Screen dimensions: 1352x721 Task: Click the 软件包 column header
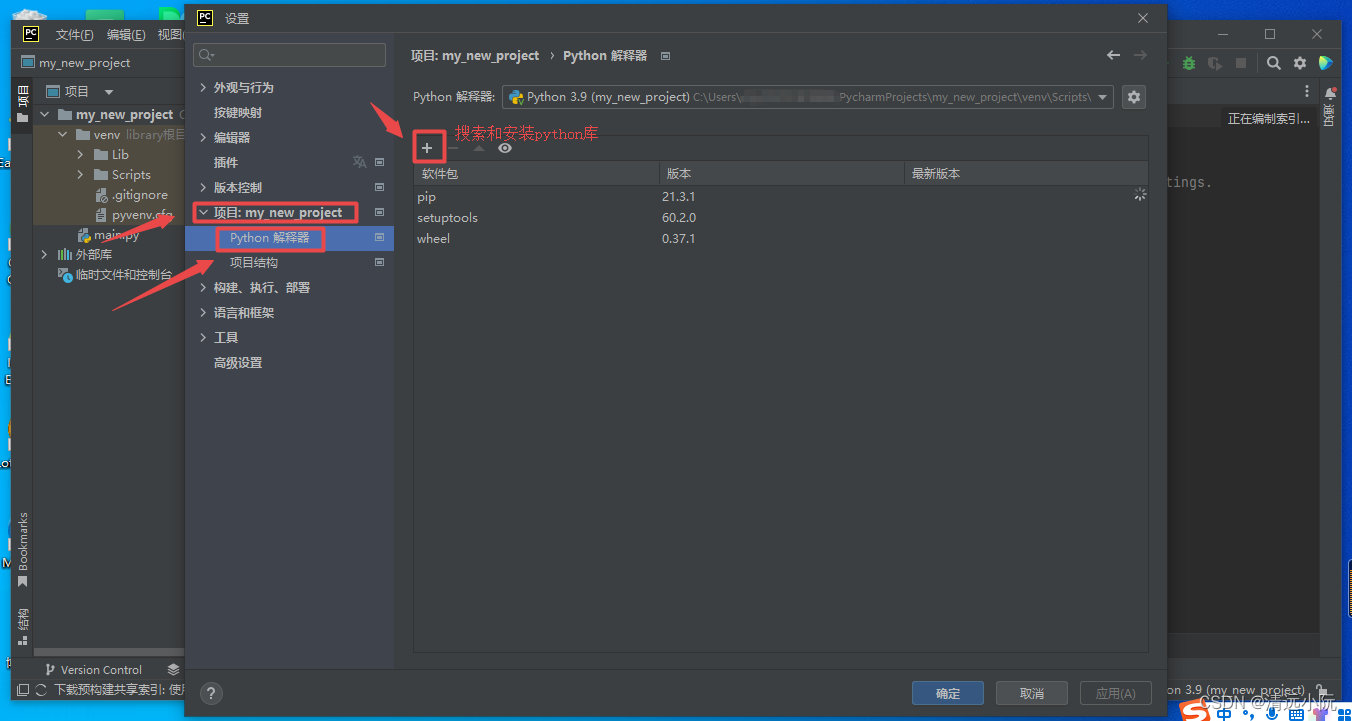(x=536, y=174)
